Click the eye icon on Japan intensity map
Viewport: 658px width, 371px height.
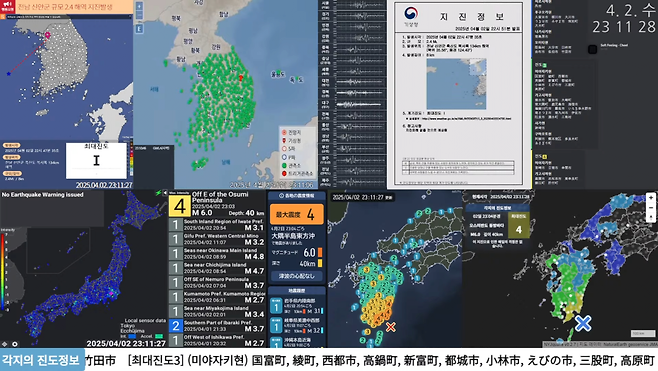(x=15, y=344)
